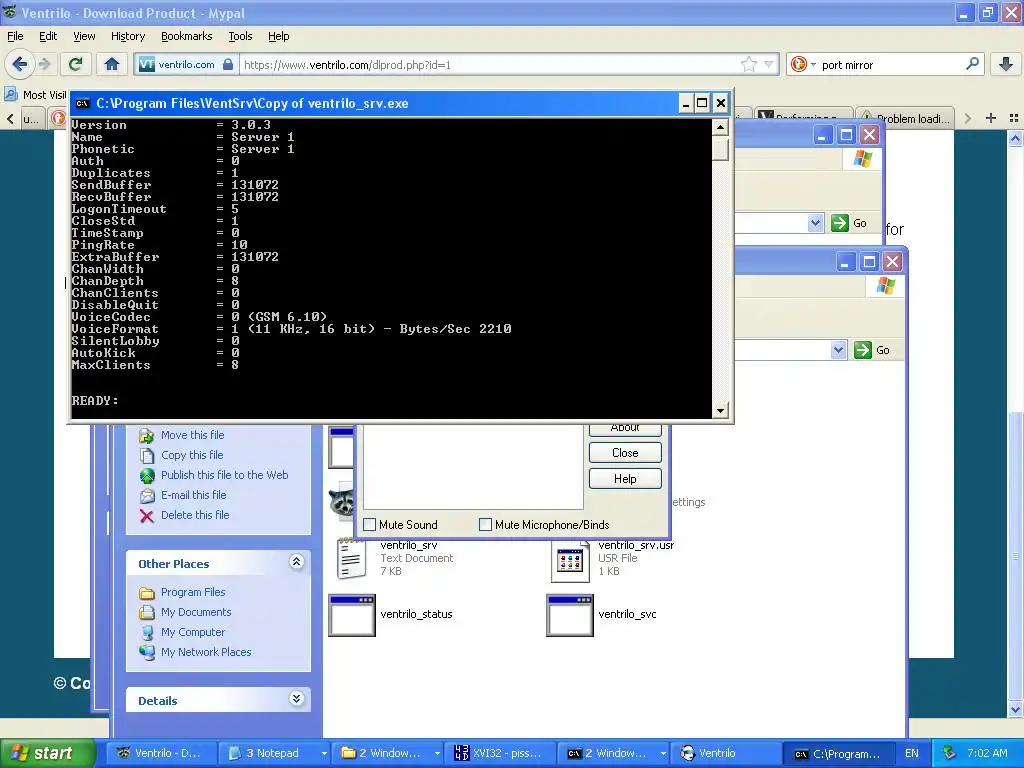The height and width of the screenshot is (768, 1024).
Task: Enable the Mute Microphone/Binds checkbox
Action: pos(485,524)
